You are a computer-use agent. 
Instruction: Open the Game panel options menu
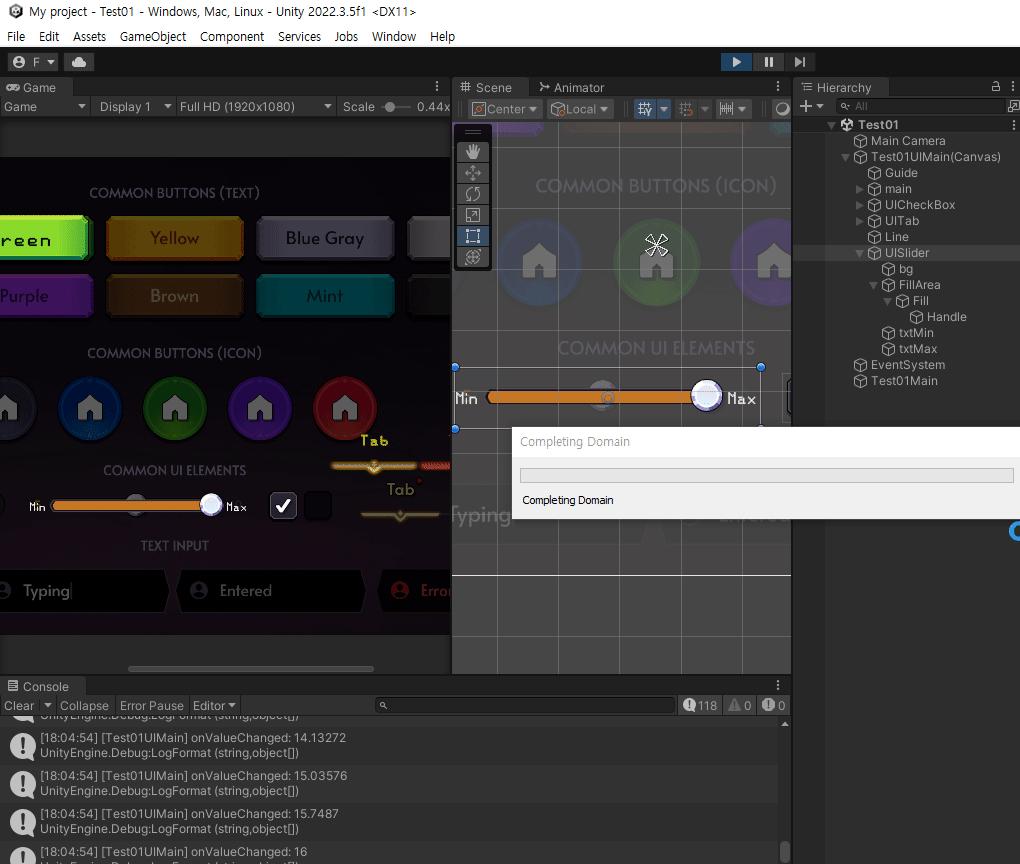(x=437, y=87)
